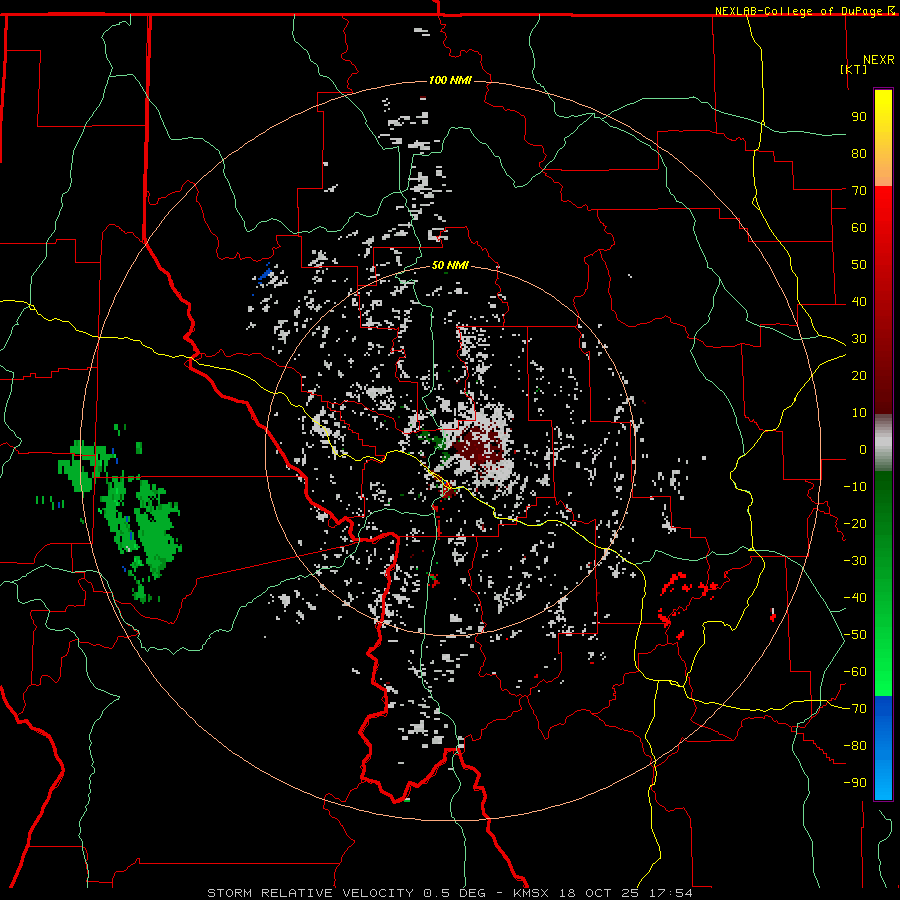Select the 70 value on the velocity scale
The width and height of the screenshot is (900, 900).
tap(859, 191)
